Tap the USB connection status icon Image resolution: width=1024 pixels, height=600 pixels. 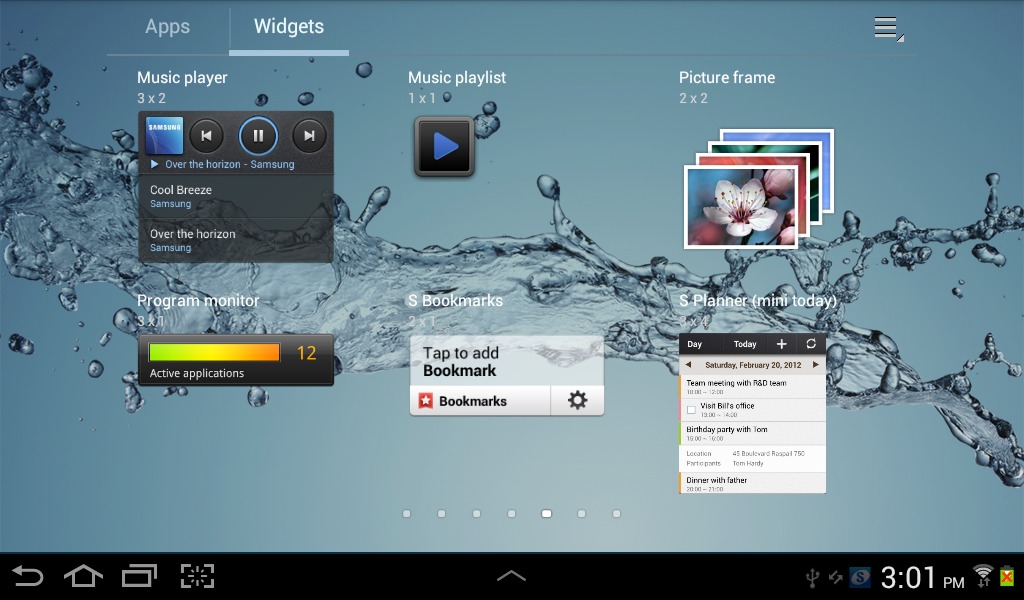tap(812, 578)
